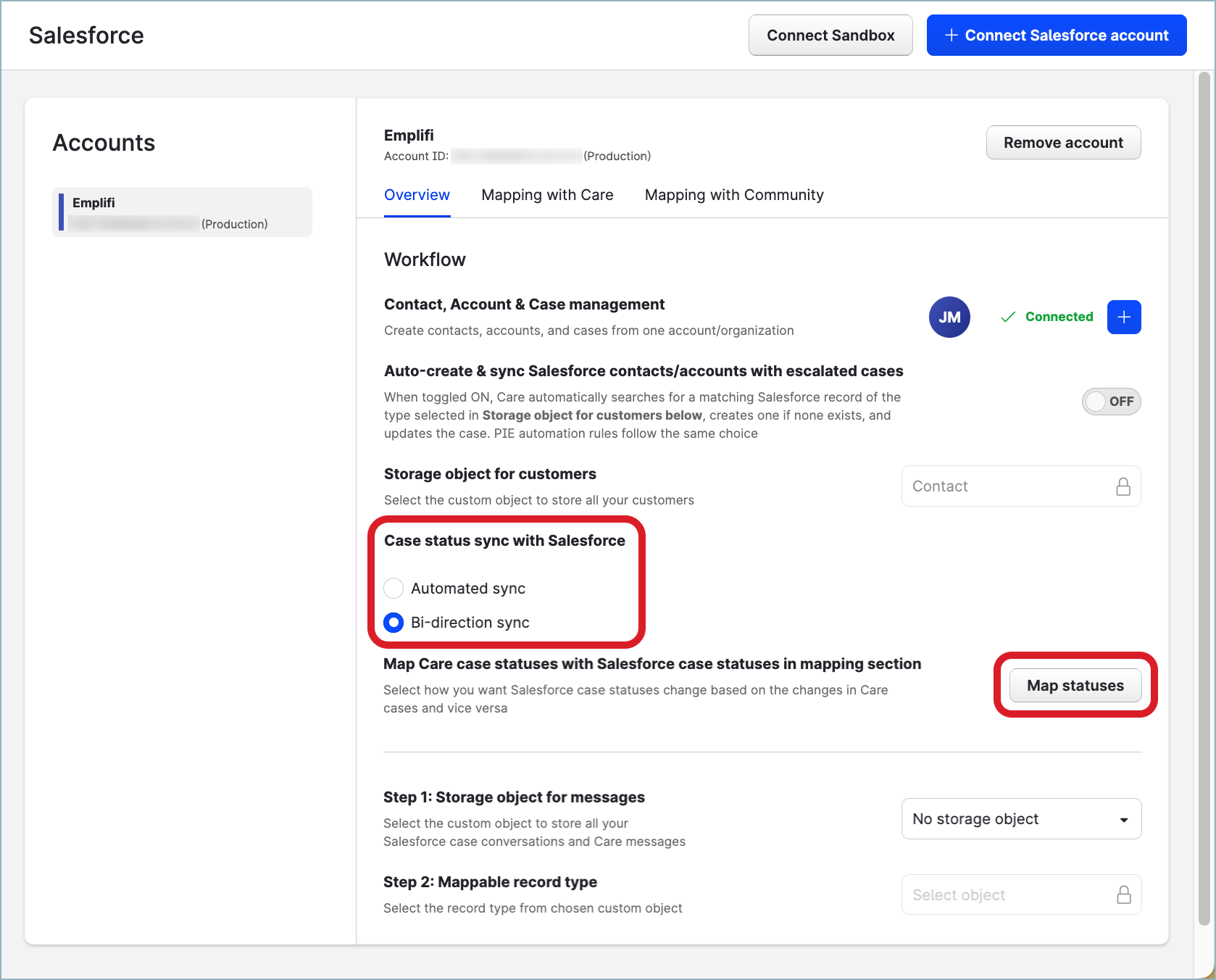
Task: Open the Mapping with Care tab
Action: (547, 195)
